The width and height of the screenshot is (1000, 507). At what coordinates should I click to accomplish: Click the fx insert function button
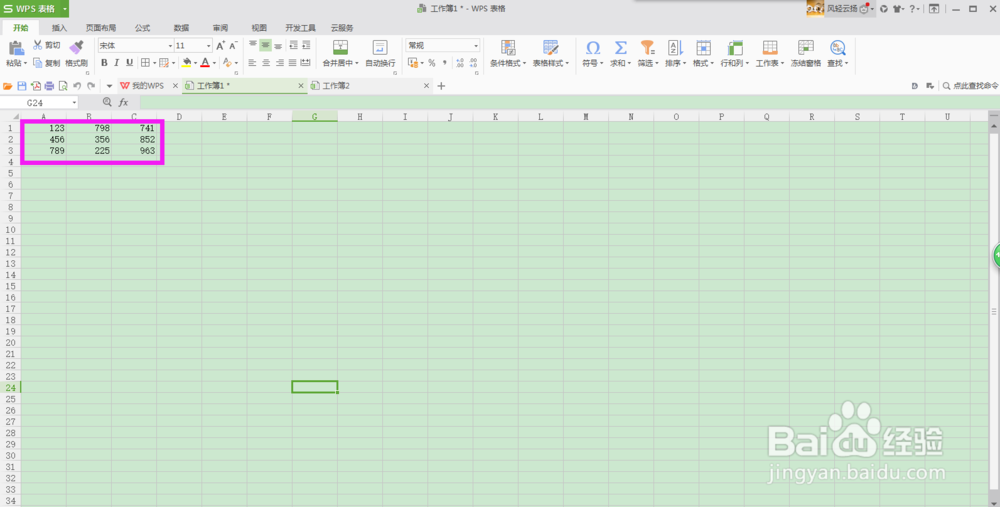click(x=124, y=102)
